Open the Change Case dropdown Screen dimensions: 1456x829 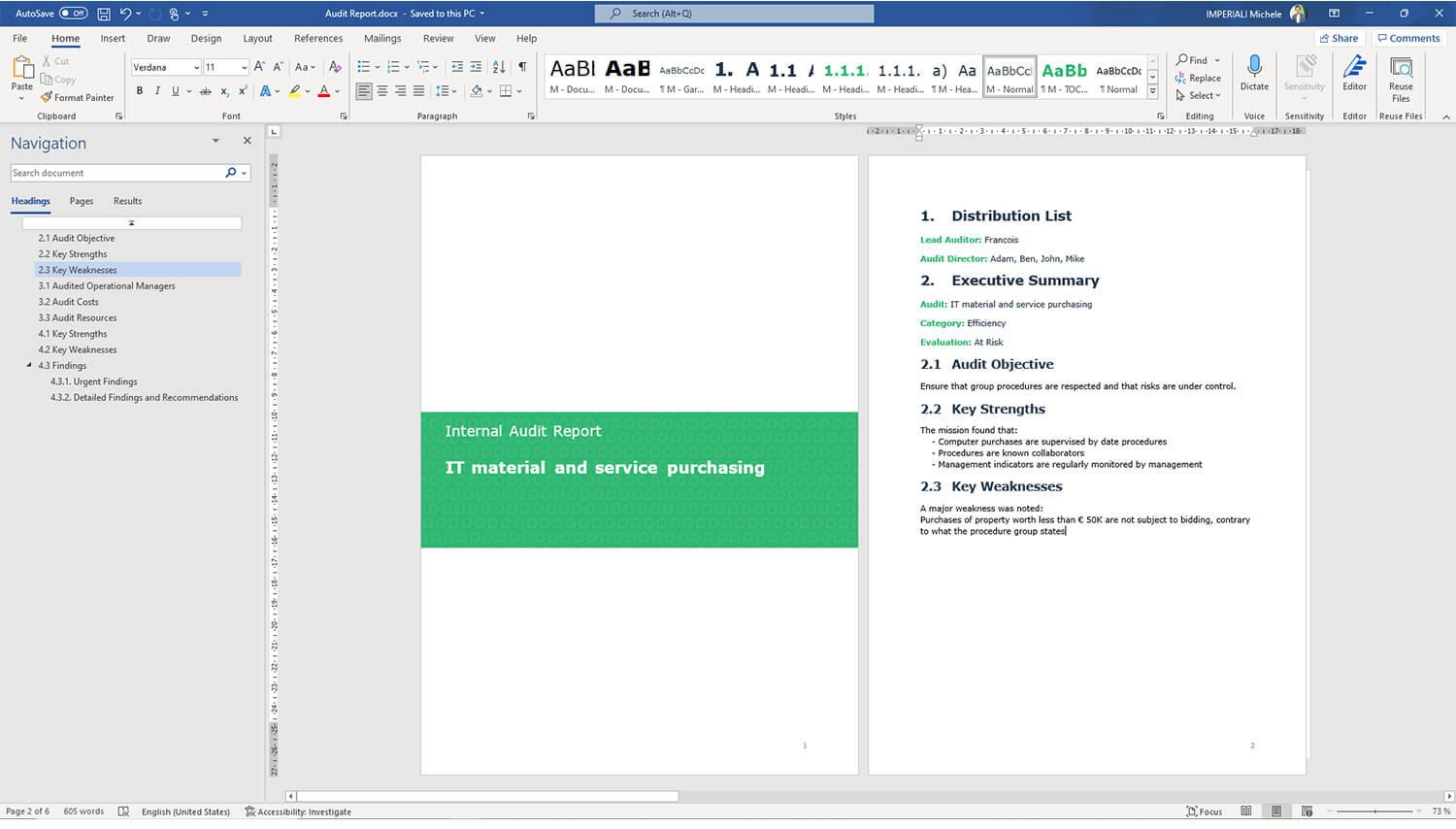click(305, 67)
